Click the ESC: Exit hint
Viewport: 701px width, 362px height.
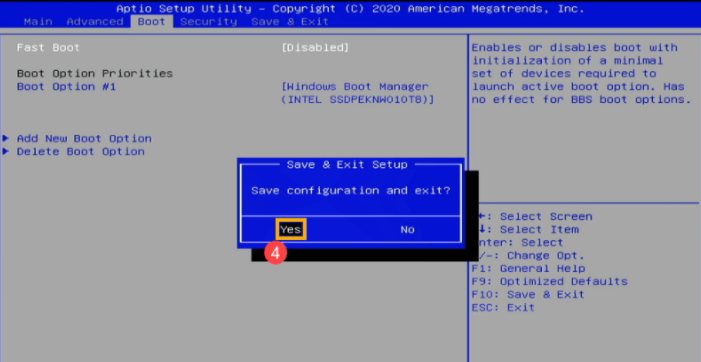click(x=503, y=307)
